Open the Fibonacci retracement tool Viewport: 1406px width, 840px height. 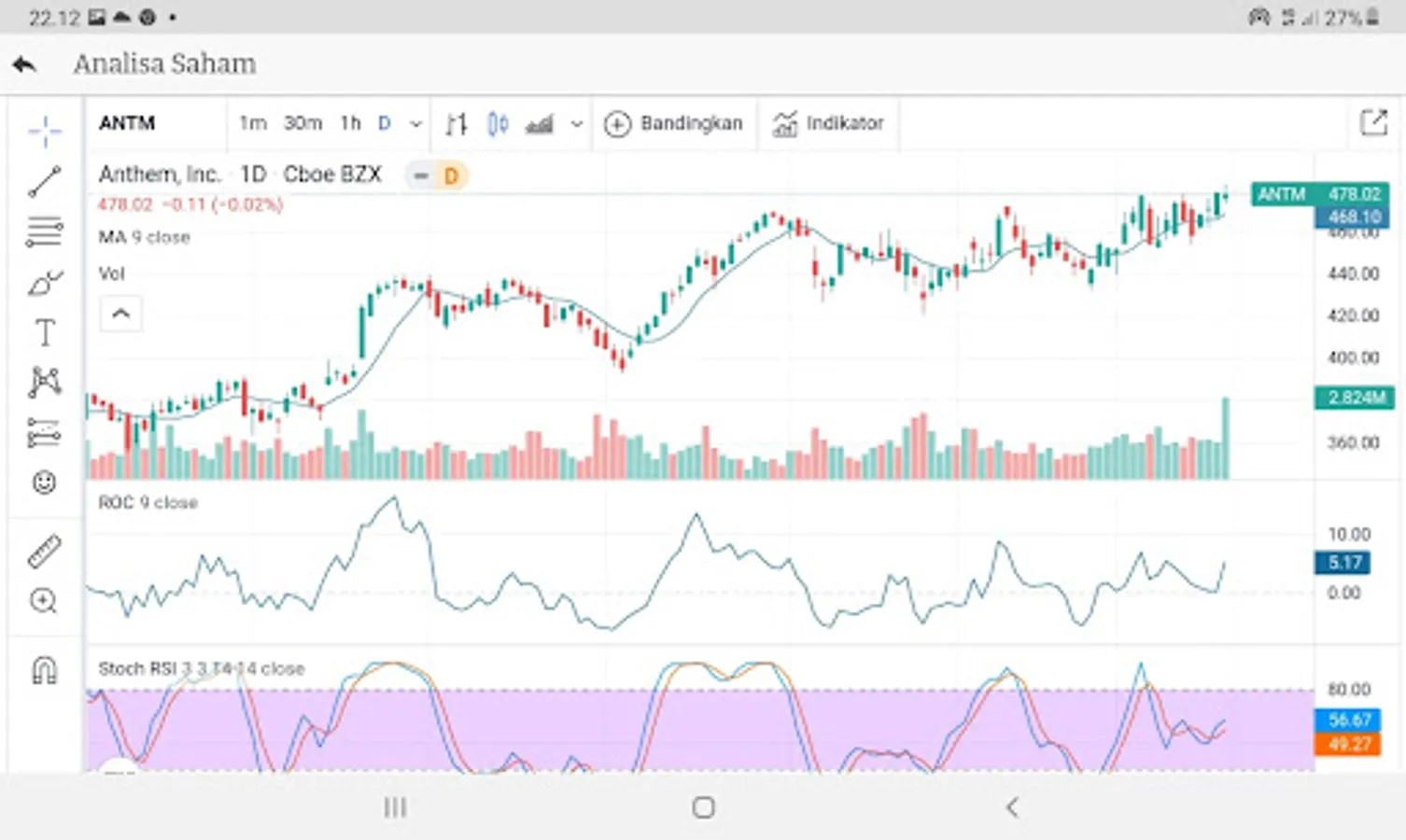(x=44, y=231)
